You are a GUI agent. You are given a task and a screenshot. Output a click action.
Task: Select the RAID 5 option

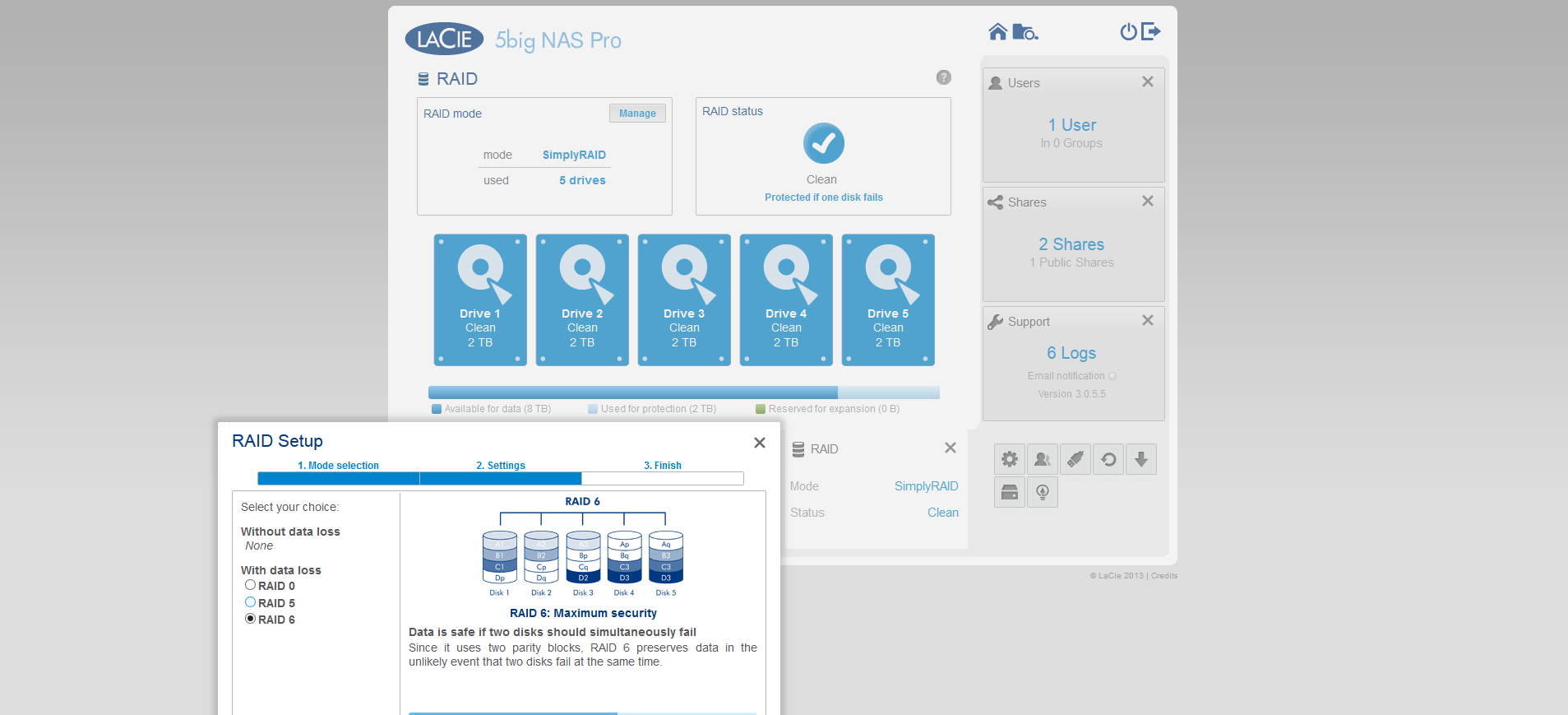(x=251, y=602)
